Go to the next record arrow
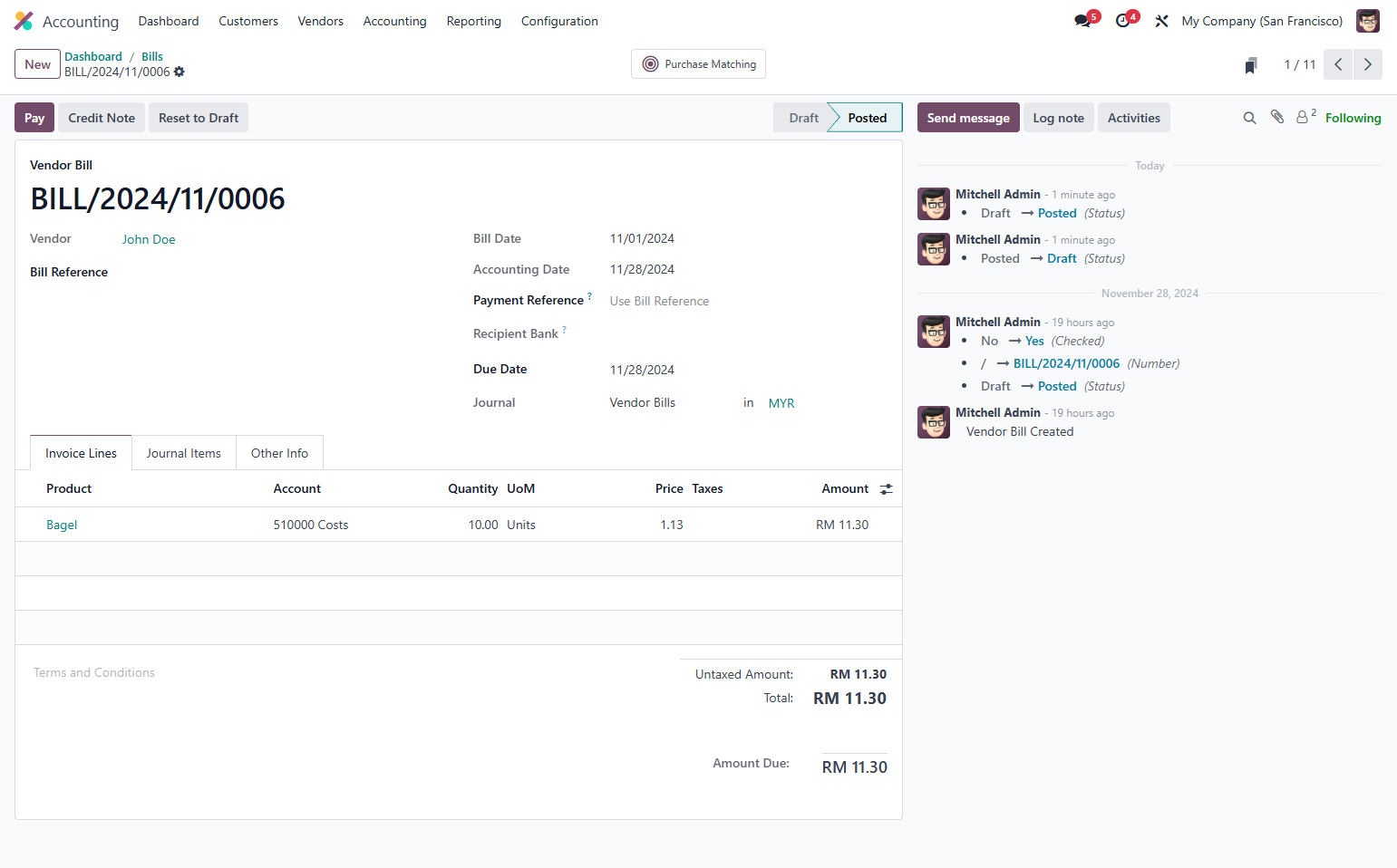 [1368, 64]
